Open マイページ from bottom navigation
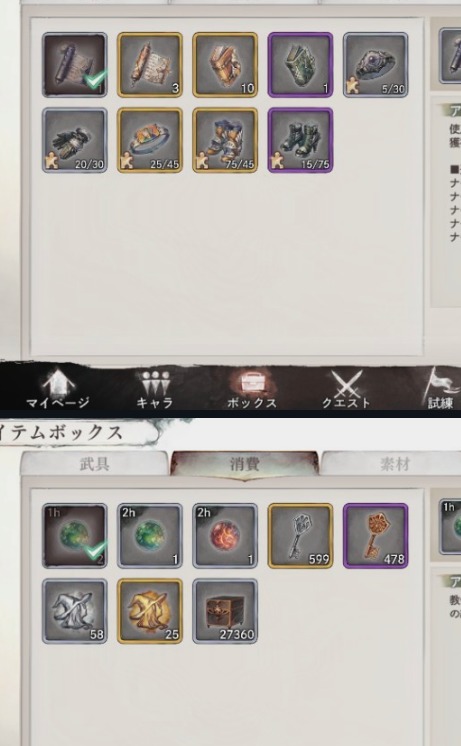Viewport: 461px width, 746px height. [x=58, y=389]
